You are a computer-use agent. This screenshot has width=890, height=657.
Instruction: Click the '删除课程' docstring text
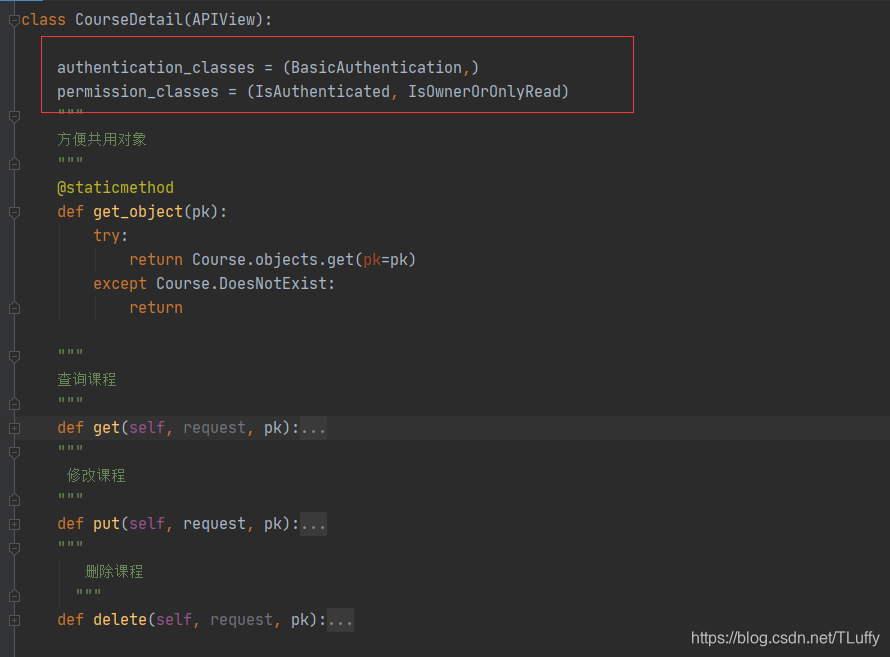(114, 571)
